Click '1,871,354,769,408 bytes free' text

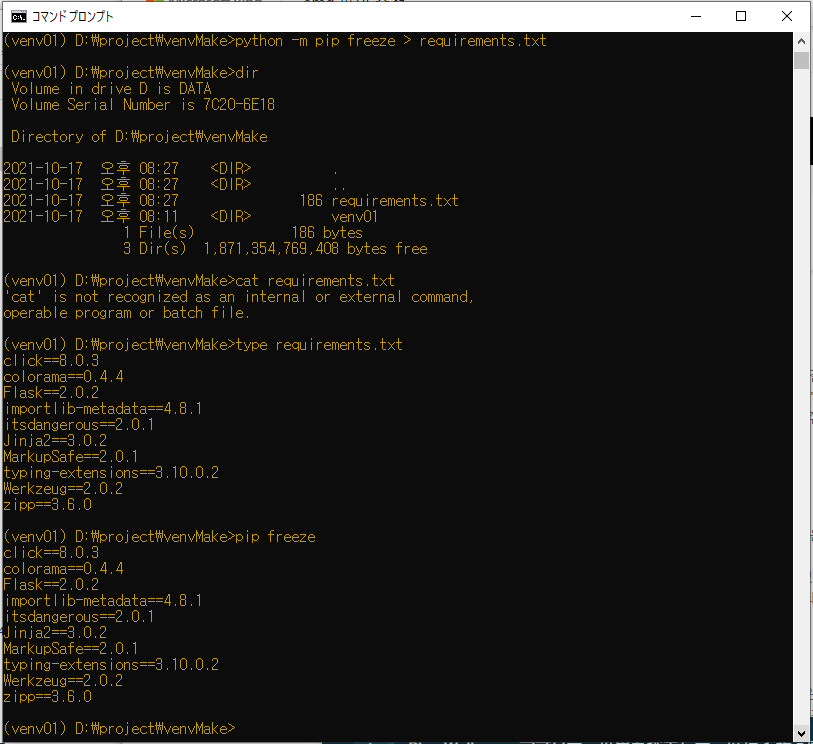tap(315, 249)
